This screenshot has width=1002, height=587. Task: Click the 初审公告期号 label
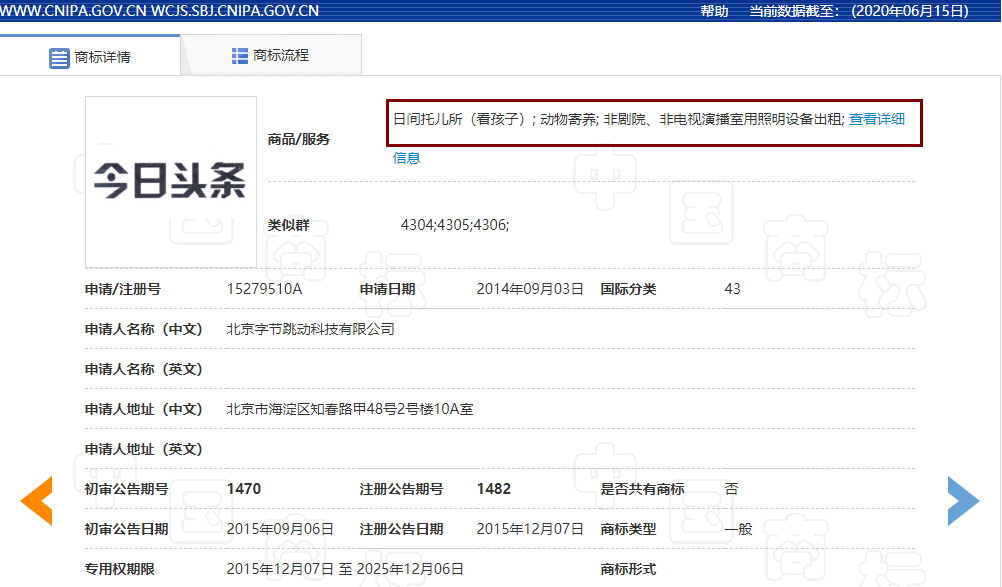click(127, 489)
